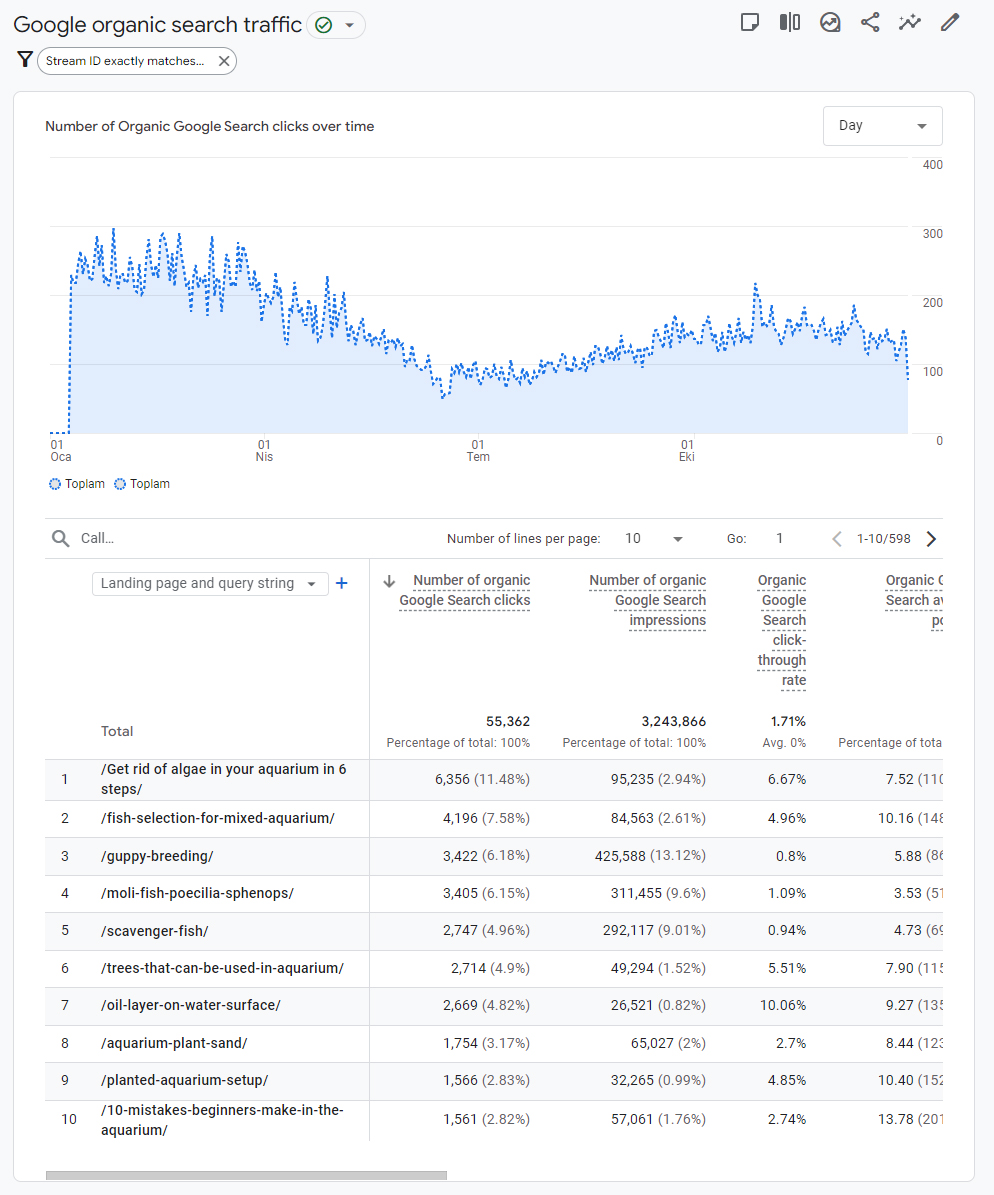
Task: Sort by Number of organic Google Search clicks
Action: (465, 591)
